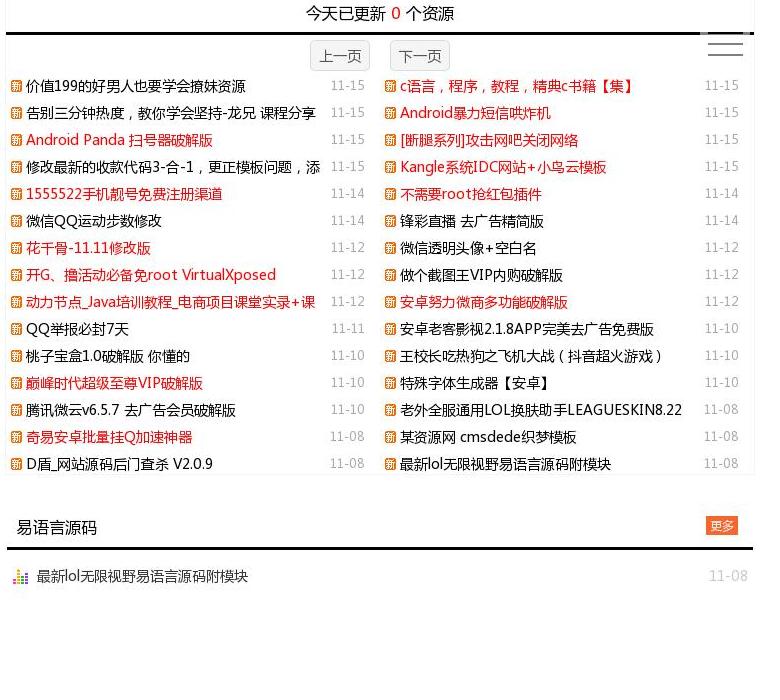The height and width of the screenshot is (700, 780).
Task: Open Android Panda 扫号器破解版 link
Action: (x=119, y=140)
